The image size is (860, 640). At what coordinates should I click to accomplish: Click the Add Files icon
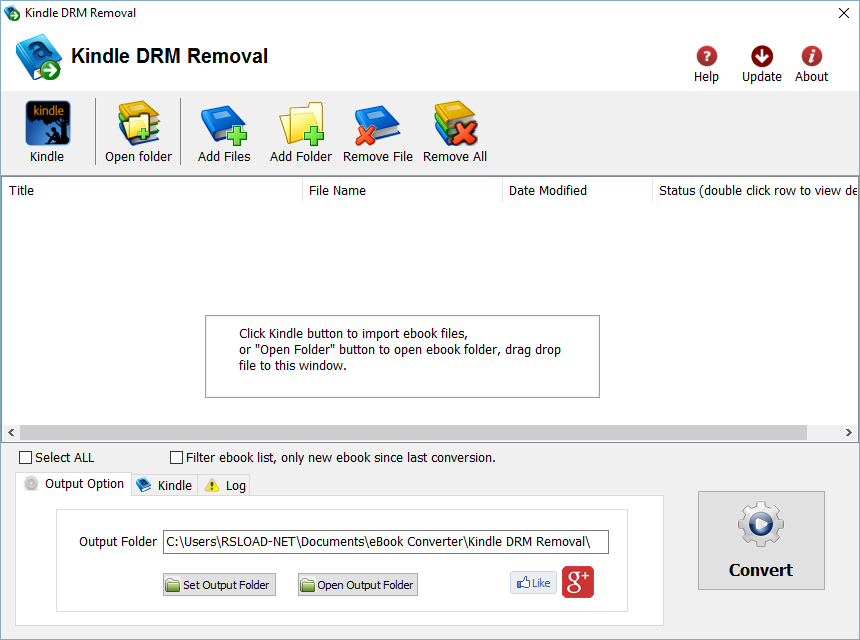[x=224, y=124]
